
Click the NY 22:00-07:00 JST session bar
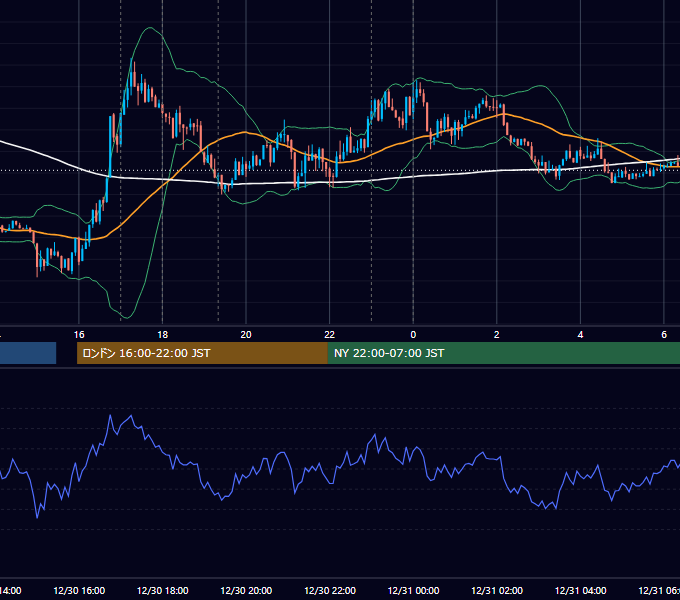503,353
